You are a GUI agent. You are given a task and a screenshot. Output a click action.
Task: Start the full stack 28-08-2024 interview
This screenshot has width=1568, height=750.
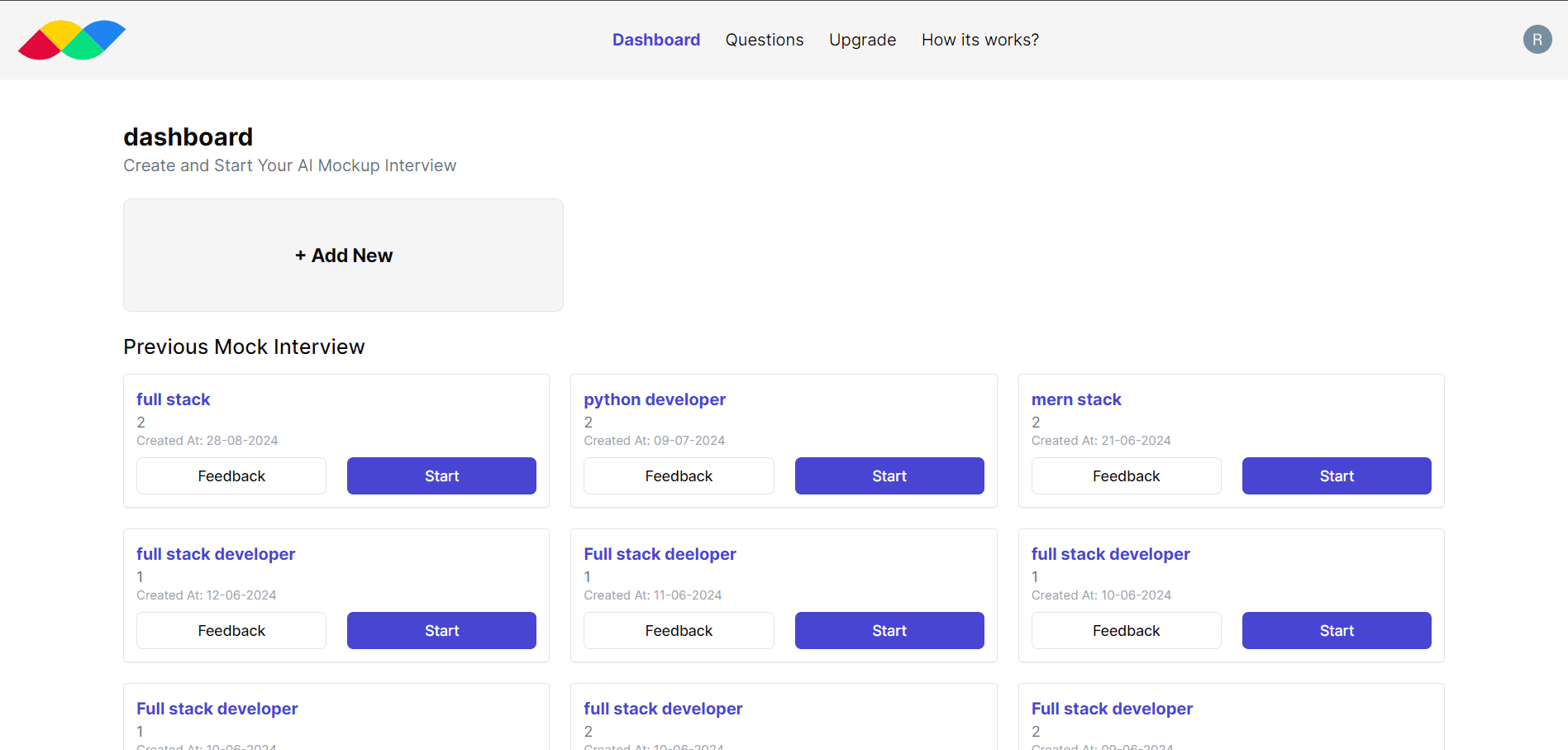point(441,476)
